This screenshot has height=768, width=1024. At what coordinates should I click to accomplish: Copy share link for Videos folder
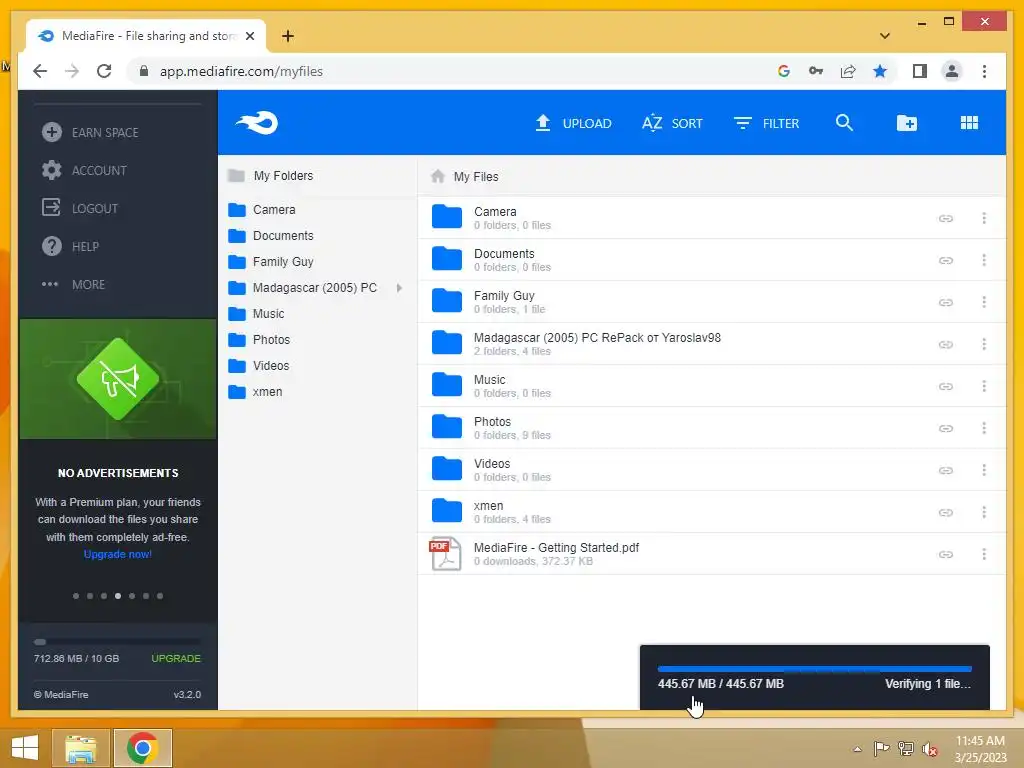coord(946,470)
